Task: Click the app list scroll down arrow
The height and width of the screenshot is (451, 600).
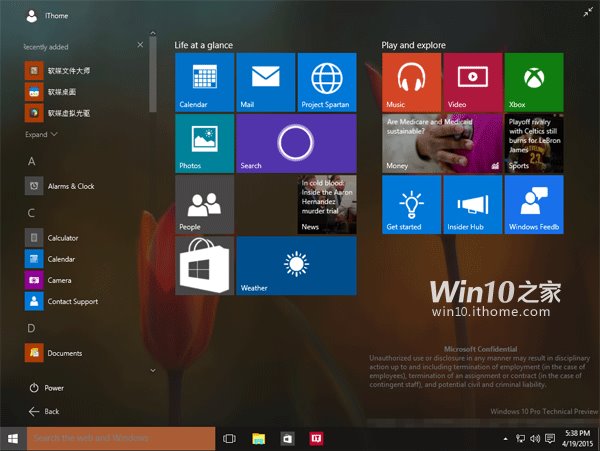Action: coord(153,370)
